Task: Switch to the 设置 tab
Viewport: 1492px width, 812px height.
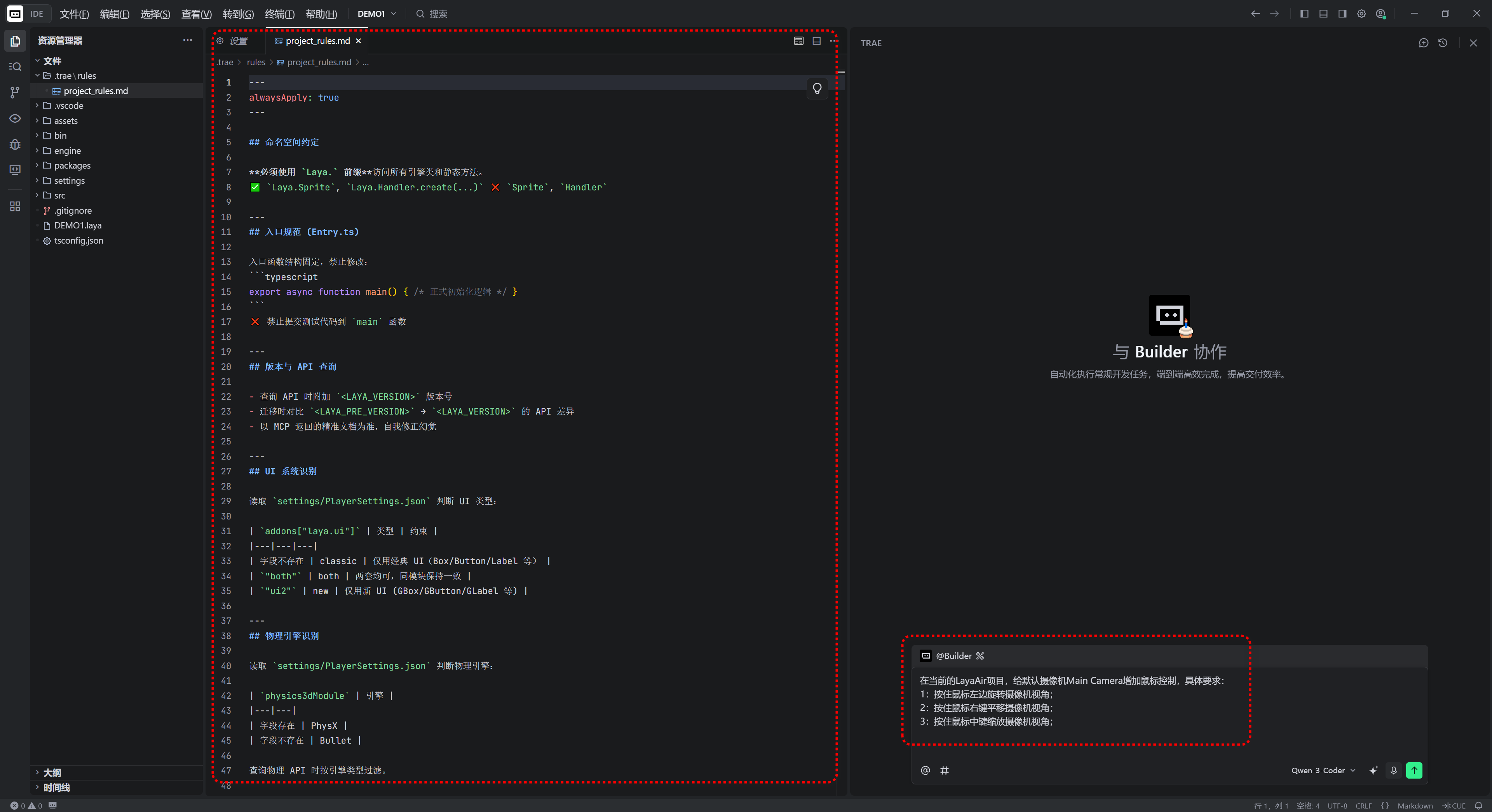Action: point(237,41)
